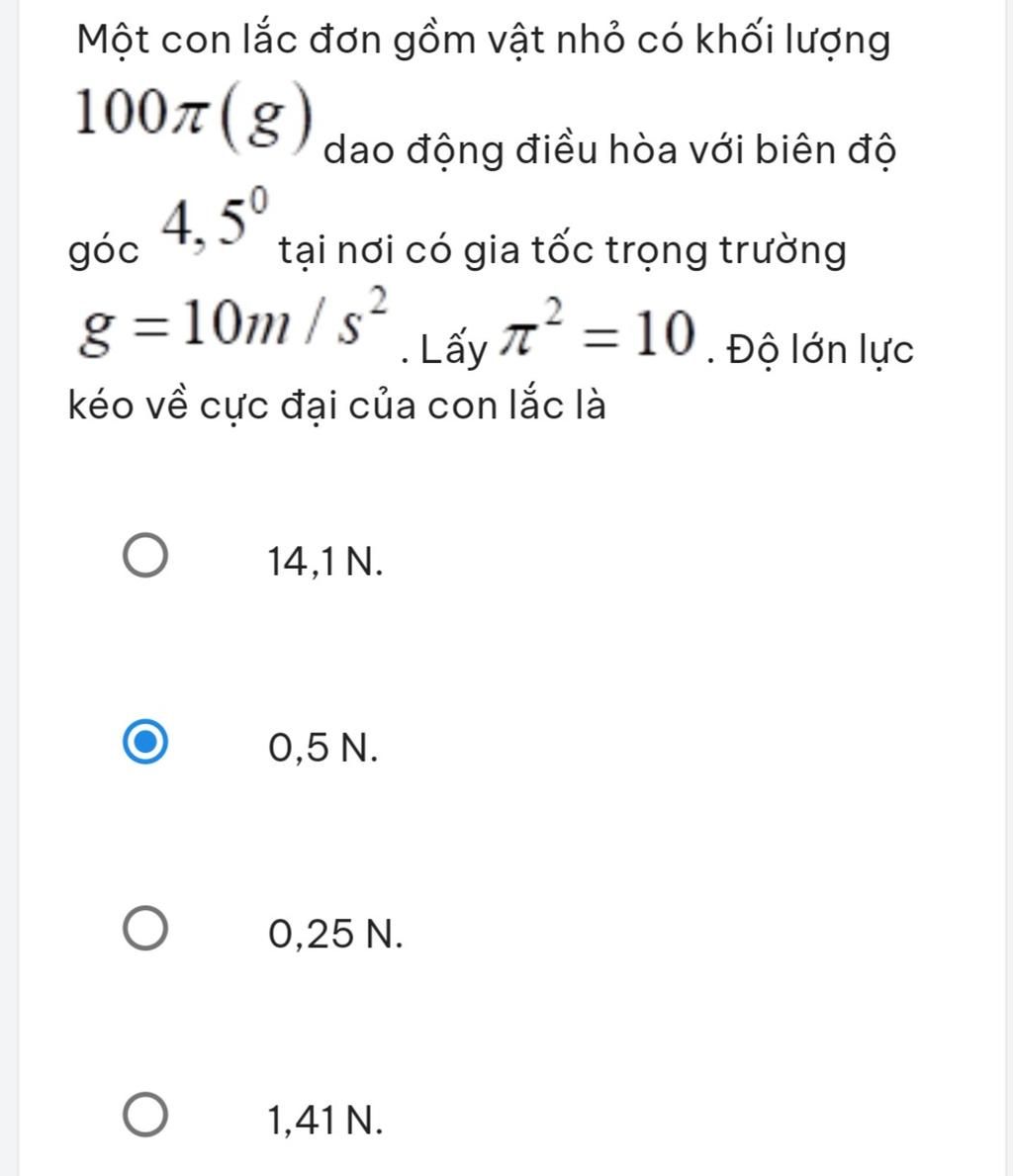Click the answer label "1,41 N."

[324, 1120]
